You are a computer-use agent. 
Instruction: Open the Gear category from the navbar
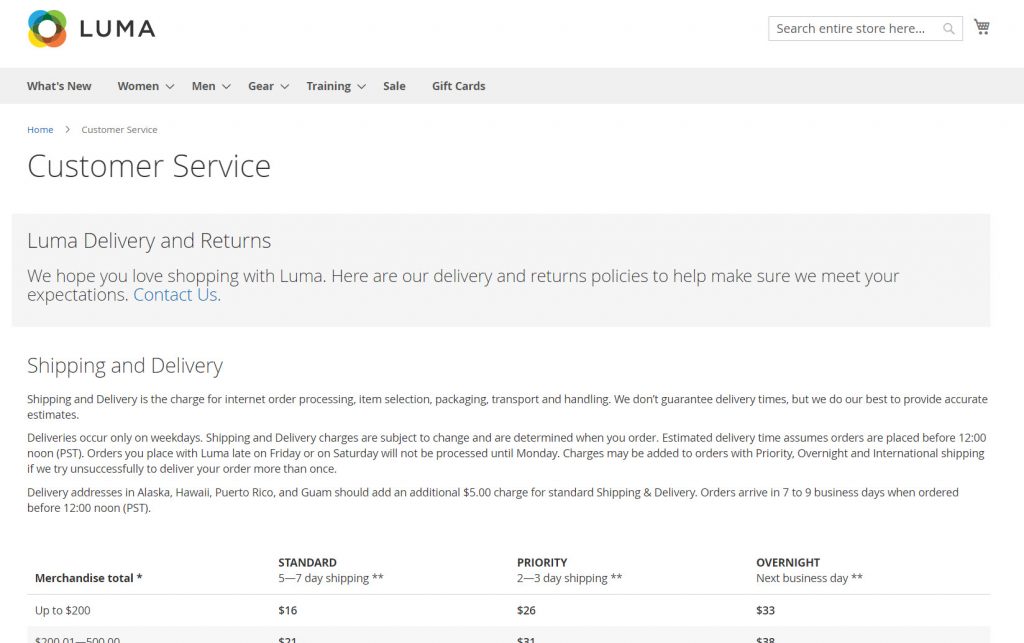point(260,86)
